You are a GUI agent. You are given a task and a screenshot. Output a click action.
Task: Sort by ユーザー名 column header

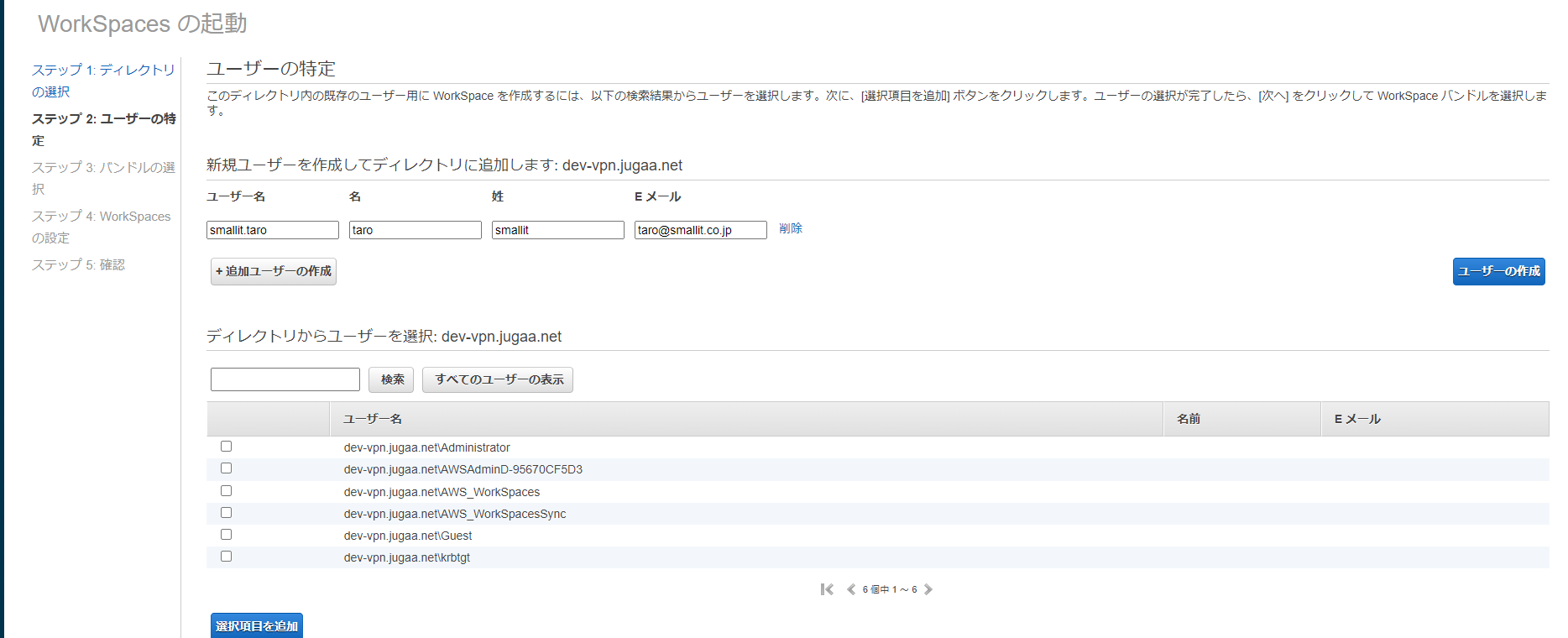(x=373, y=419)
